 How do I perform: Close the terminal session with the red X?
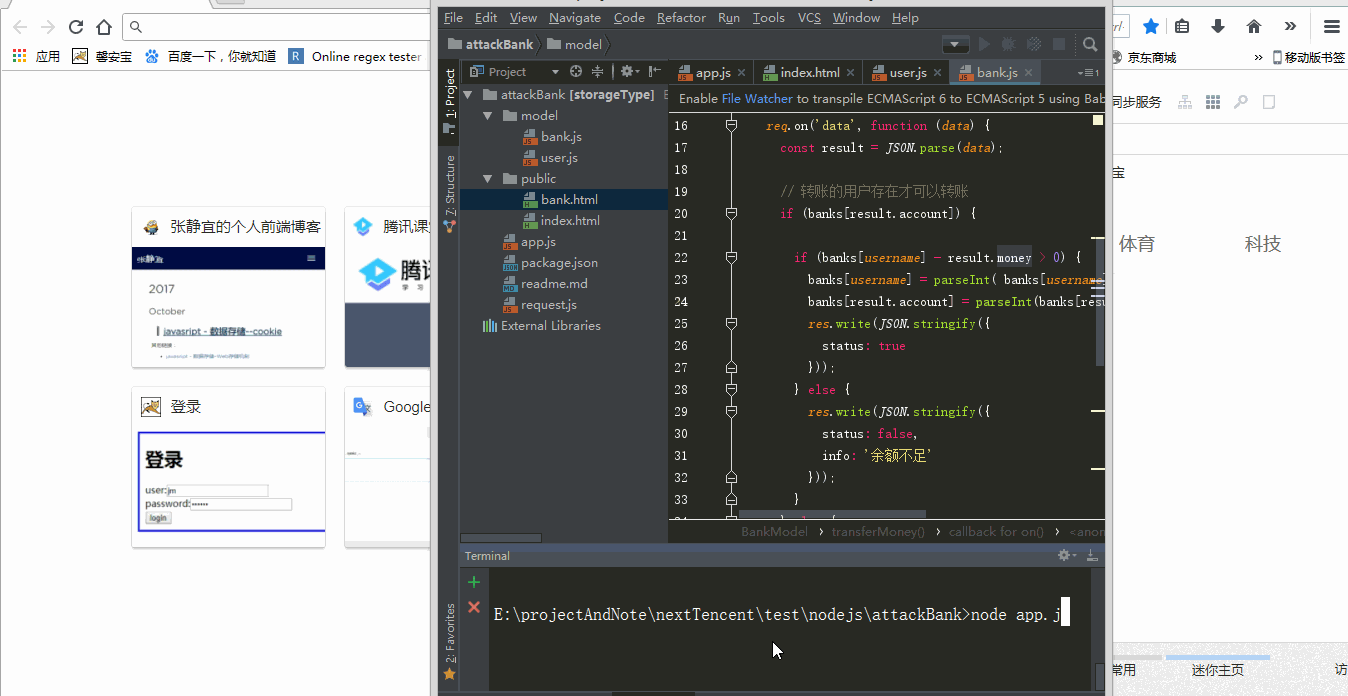pyautogui.click(x=474, y=607)
